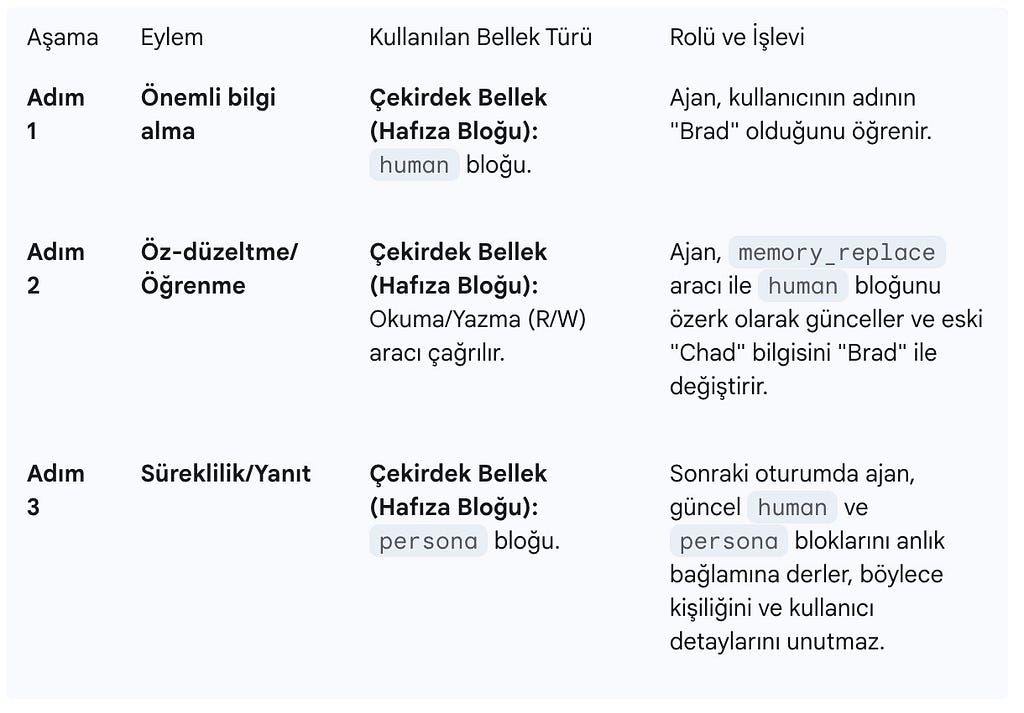Click the Kullanılan Bellek Türü header
The width and height of the screenshot is (1024, 713).
tap(480, 37)
